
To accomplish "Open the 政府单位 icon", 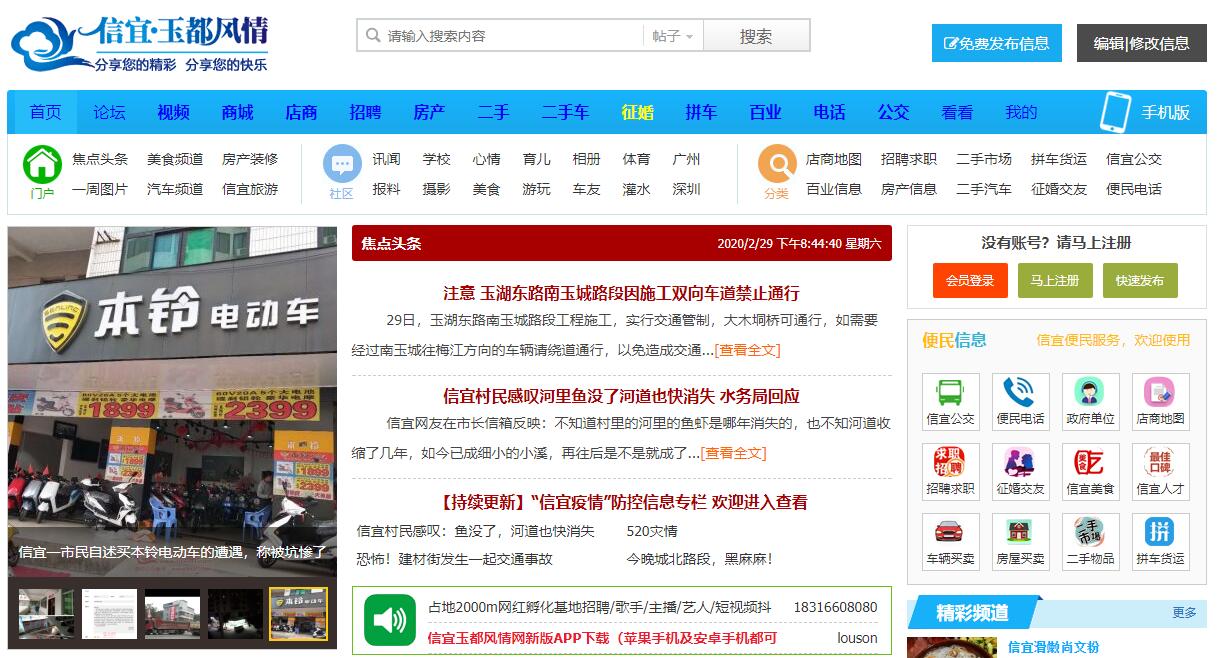I will [1090, 392].
